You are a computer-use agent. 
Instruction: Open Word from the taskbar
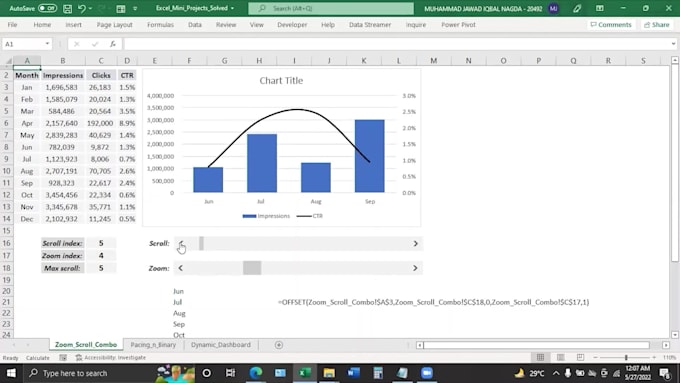pyautogui.click(x=353, y=373)
